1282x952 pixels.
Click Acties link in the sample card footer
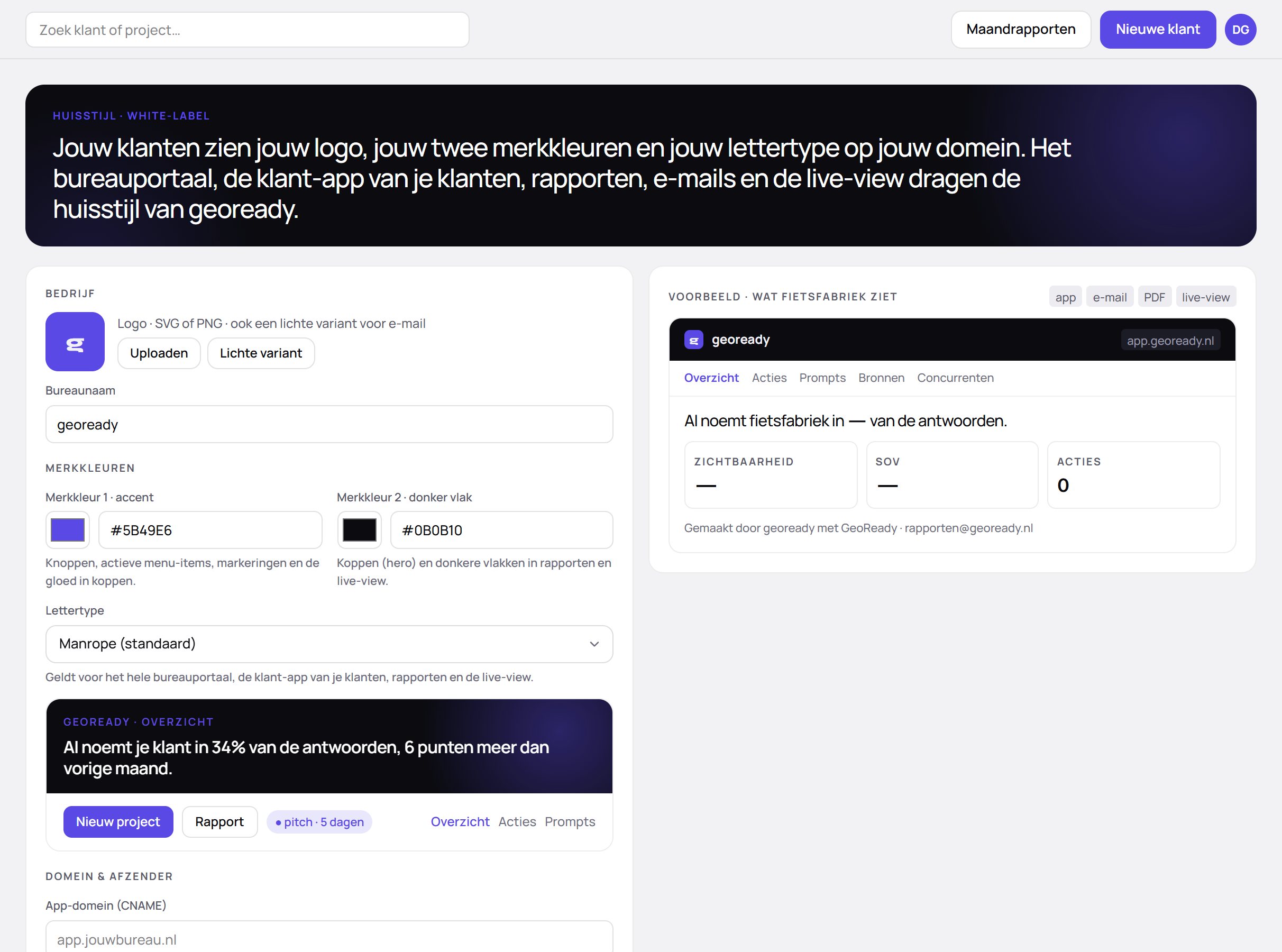[x=517, y=822]
